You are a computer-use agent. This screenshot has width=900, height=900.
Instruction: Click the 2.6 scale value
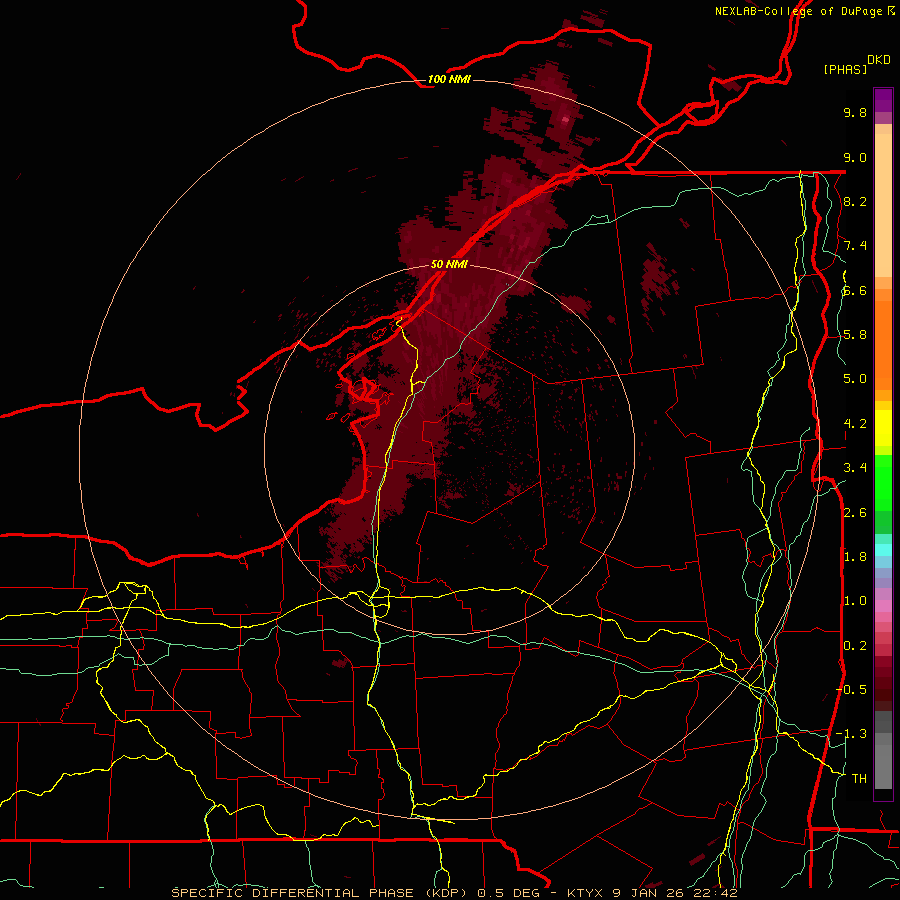855,513
